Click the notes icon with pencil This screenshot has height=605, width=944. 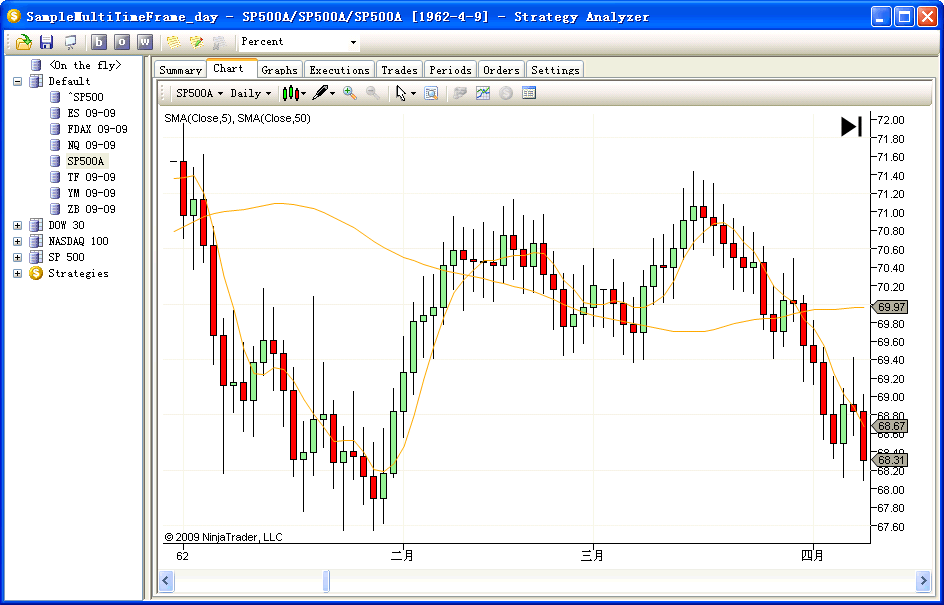tap(197, 42)
